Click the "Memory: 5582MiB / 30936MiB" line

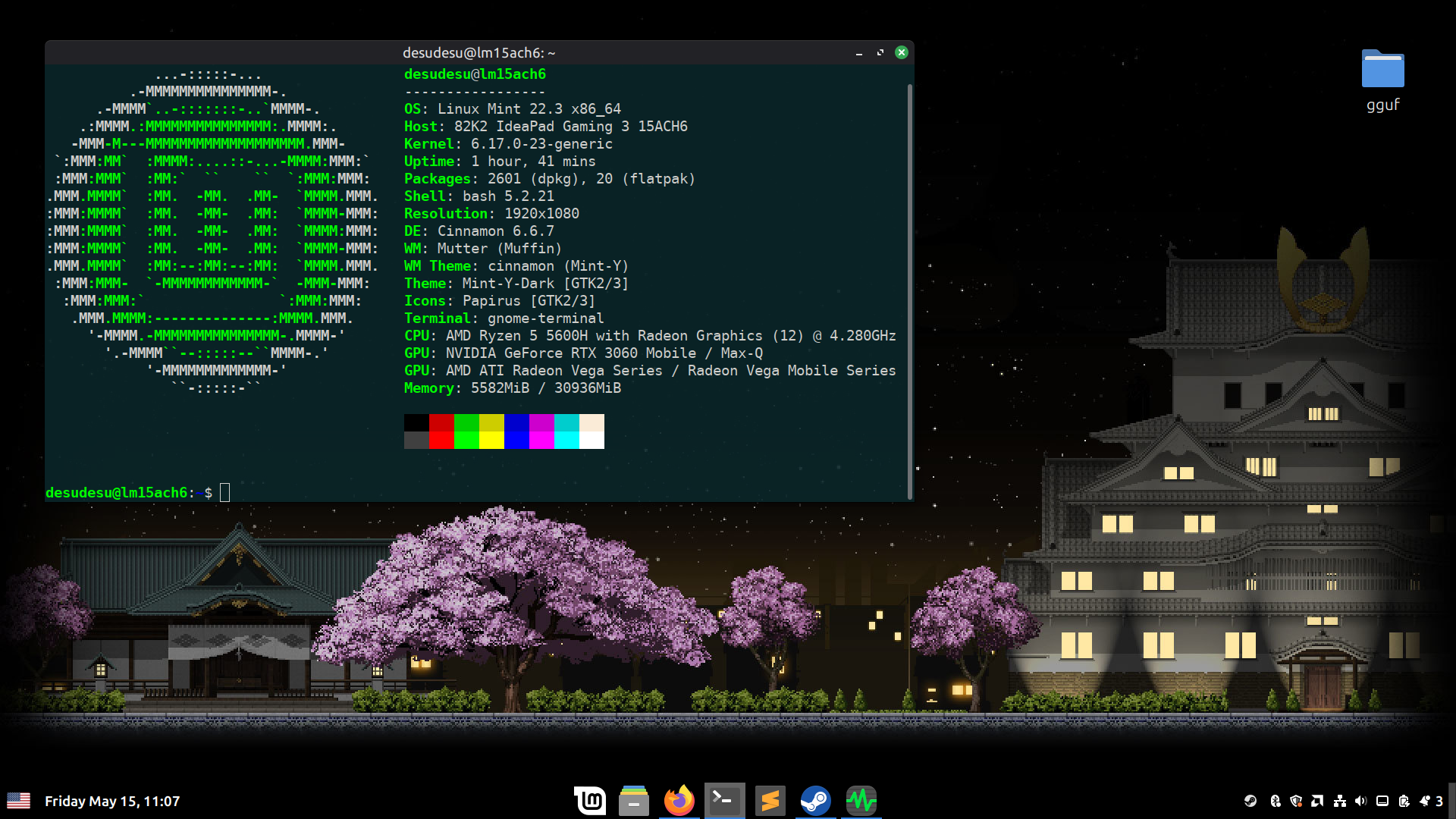(x=513, y=388)
